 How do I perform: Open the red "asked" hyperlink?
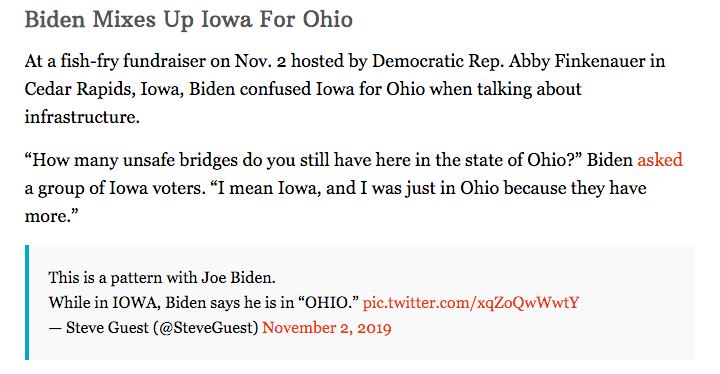[660, 160]
